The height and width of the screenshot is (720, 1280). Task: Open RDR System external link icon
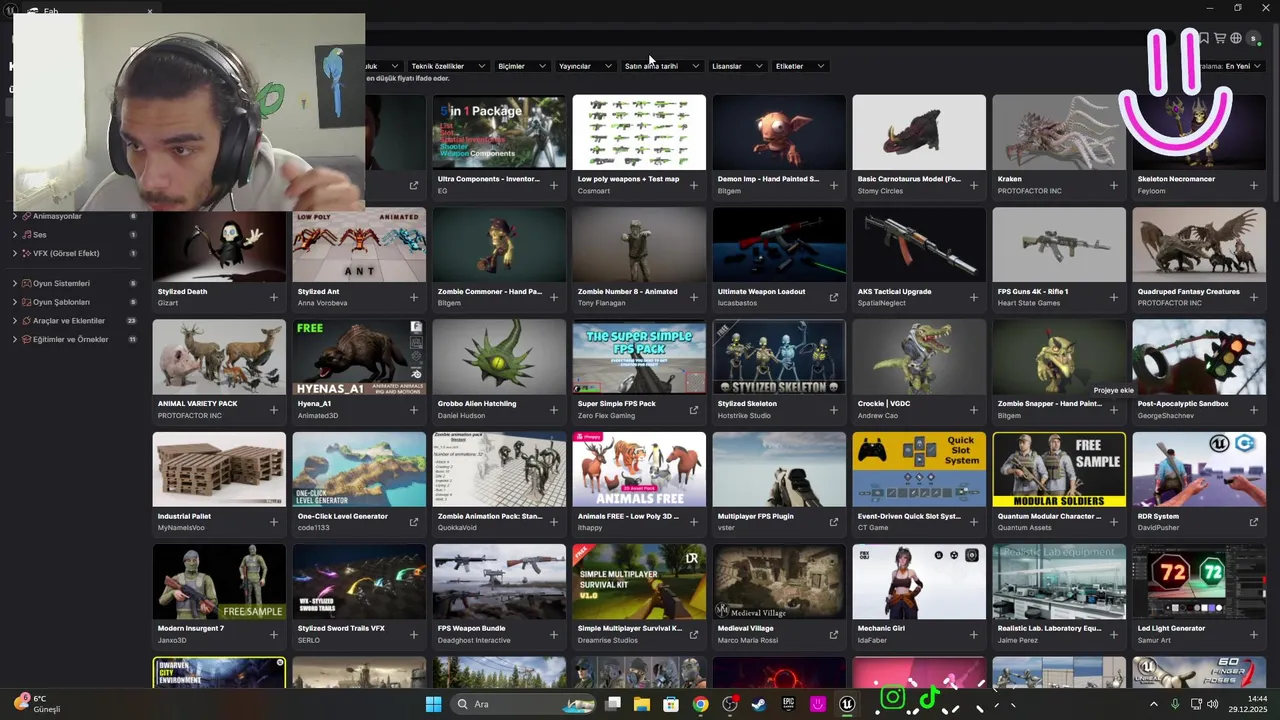[x=1254, y=521]
